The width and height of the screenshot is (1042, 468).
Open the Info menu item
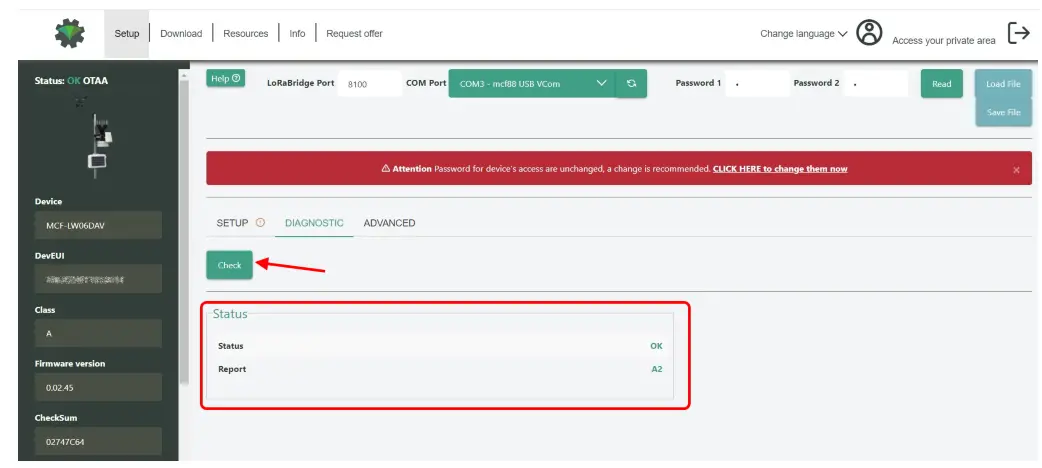(297, 34)
